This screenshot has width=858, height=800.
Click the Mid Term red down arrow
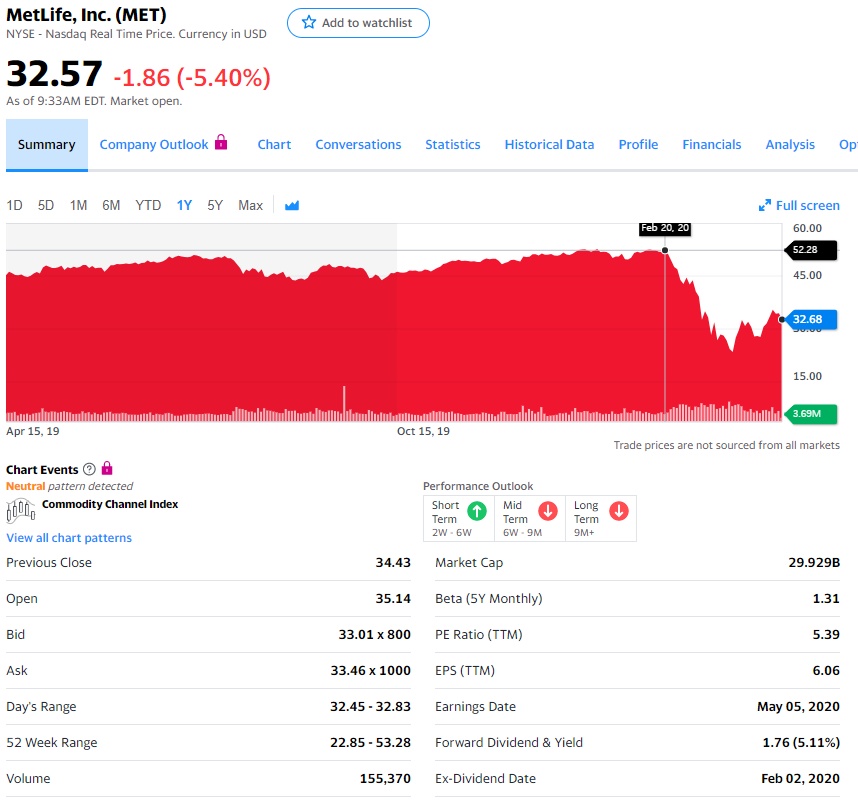click(x=548, y=511)
